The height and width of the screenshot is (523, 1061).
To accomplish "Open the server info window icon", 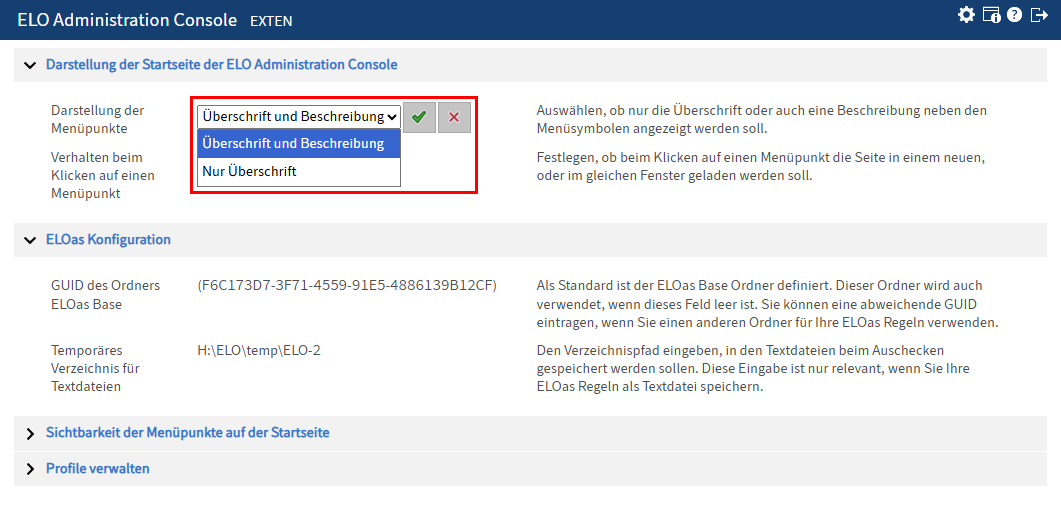I will tap(991, 15).
